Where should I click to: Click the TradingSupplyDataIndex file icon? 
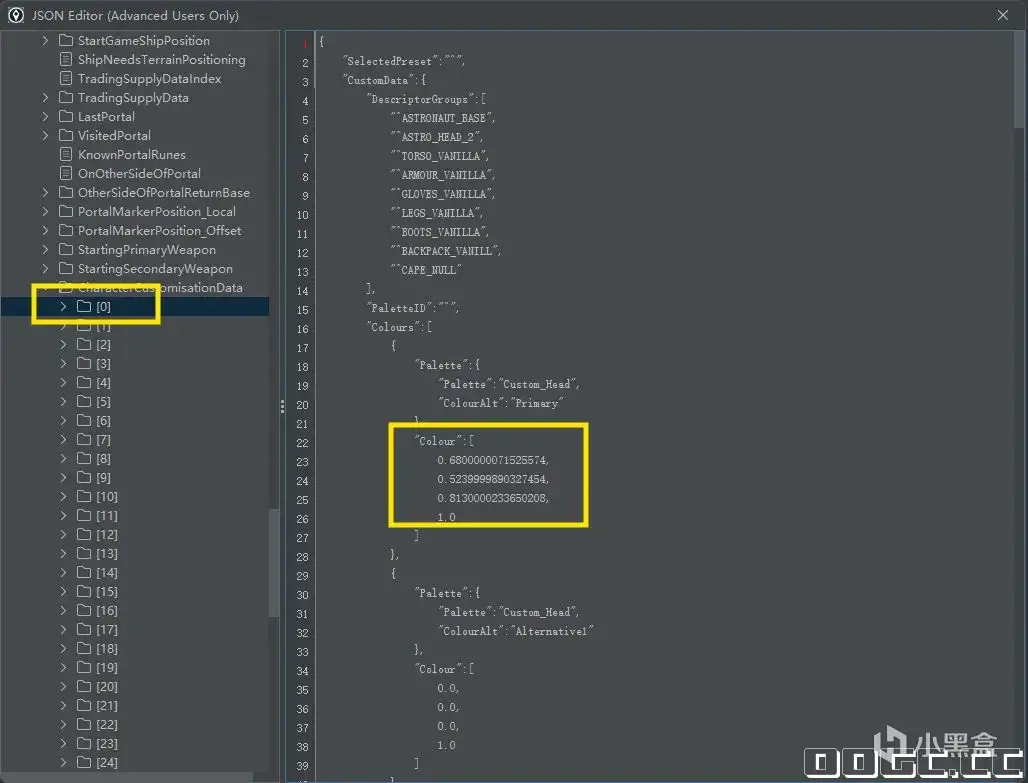(66, 79)
